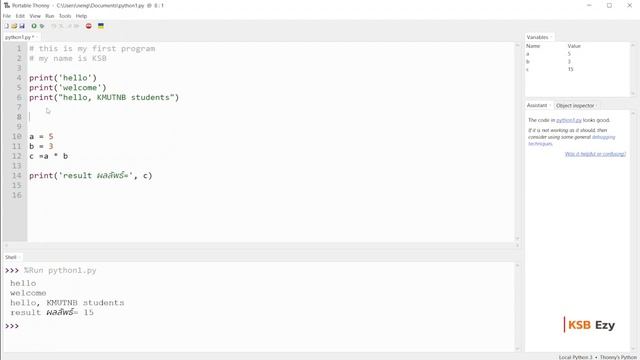Screen dimensions: 640x360
Task: Click the shell prompt input line
Action: pyautogui.click(x=261, y=326)
